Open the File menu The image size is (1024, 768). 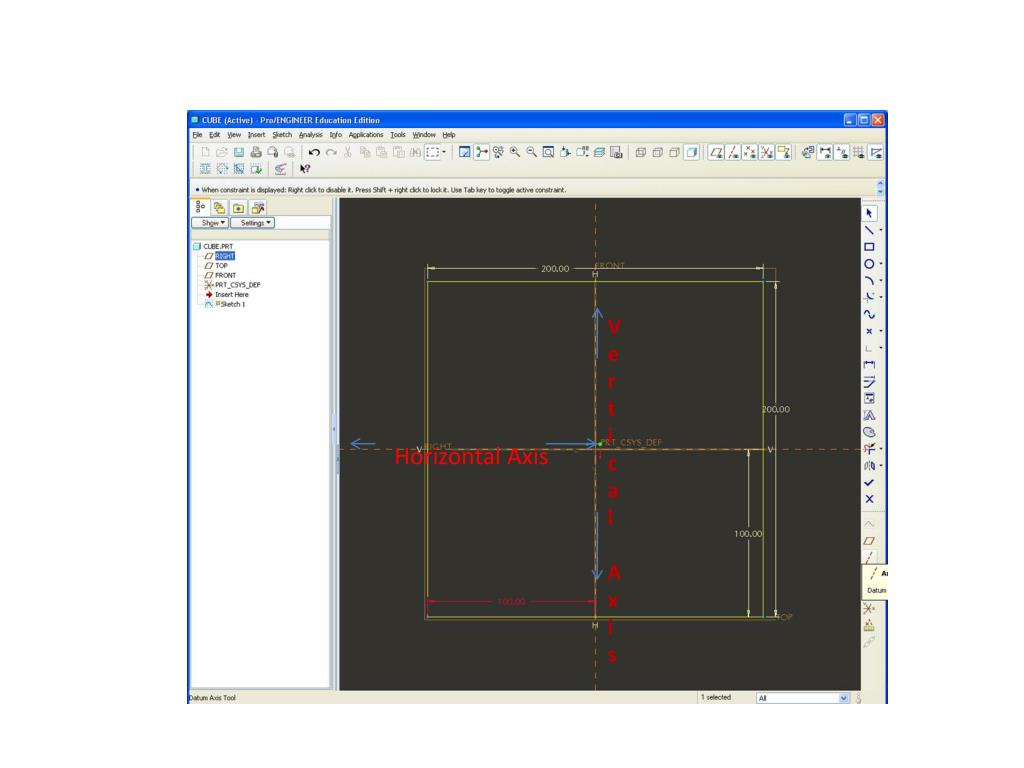197,135
